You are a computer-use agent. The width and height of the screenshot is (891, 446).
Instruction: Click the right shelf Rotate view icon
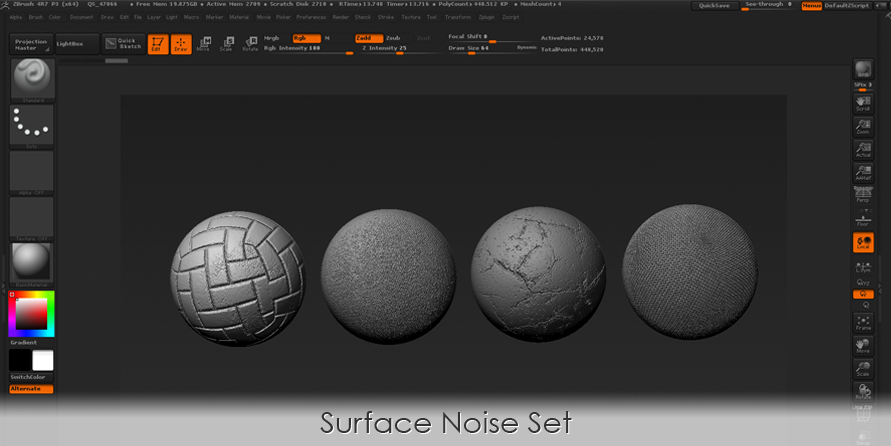[863, 391]
